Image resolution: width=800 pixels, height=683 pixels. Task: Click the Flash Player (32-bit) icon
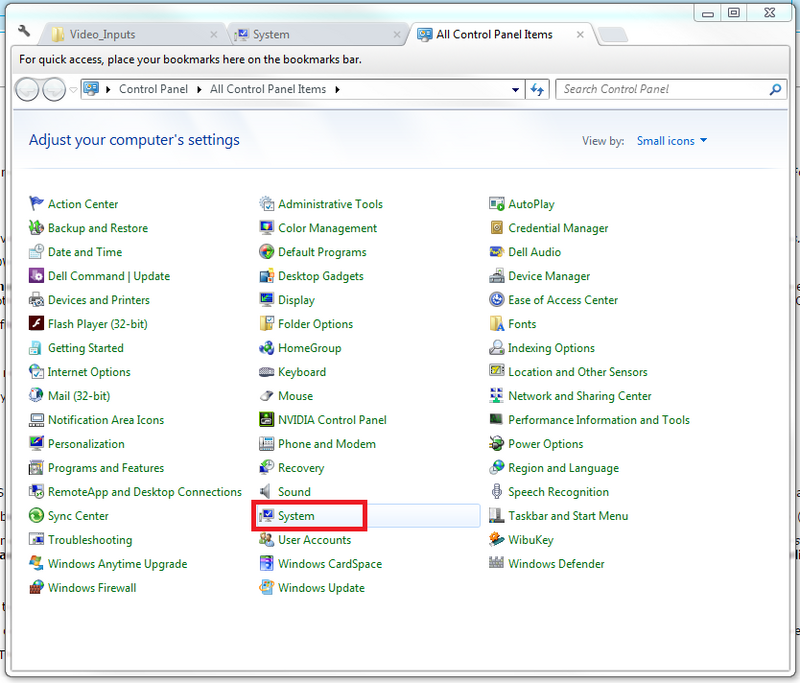tap(37, 324)
